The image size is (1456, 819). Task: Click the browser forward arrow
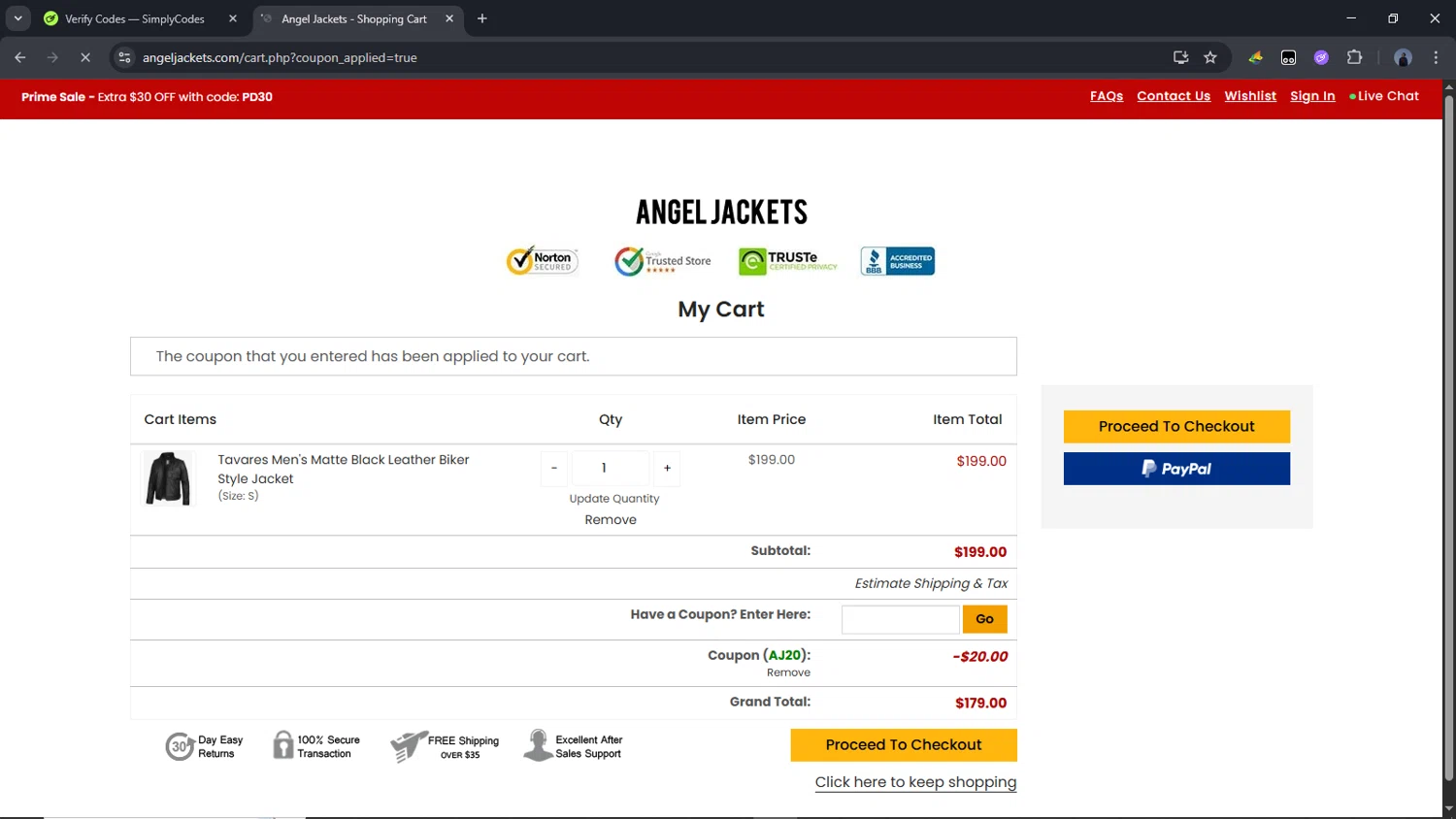tap(52, 57)
